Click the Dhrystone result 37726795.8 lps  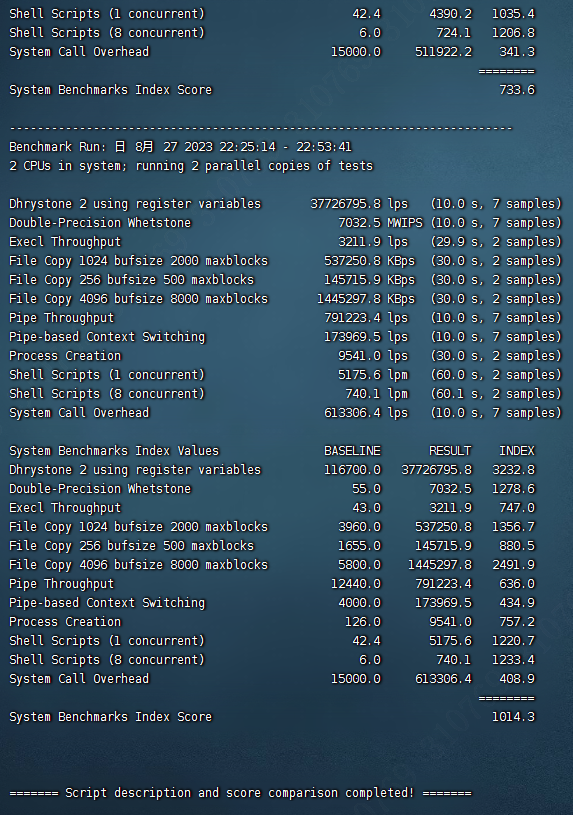click(x=359, y=204)
